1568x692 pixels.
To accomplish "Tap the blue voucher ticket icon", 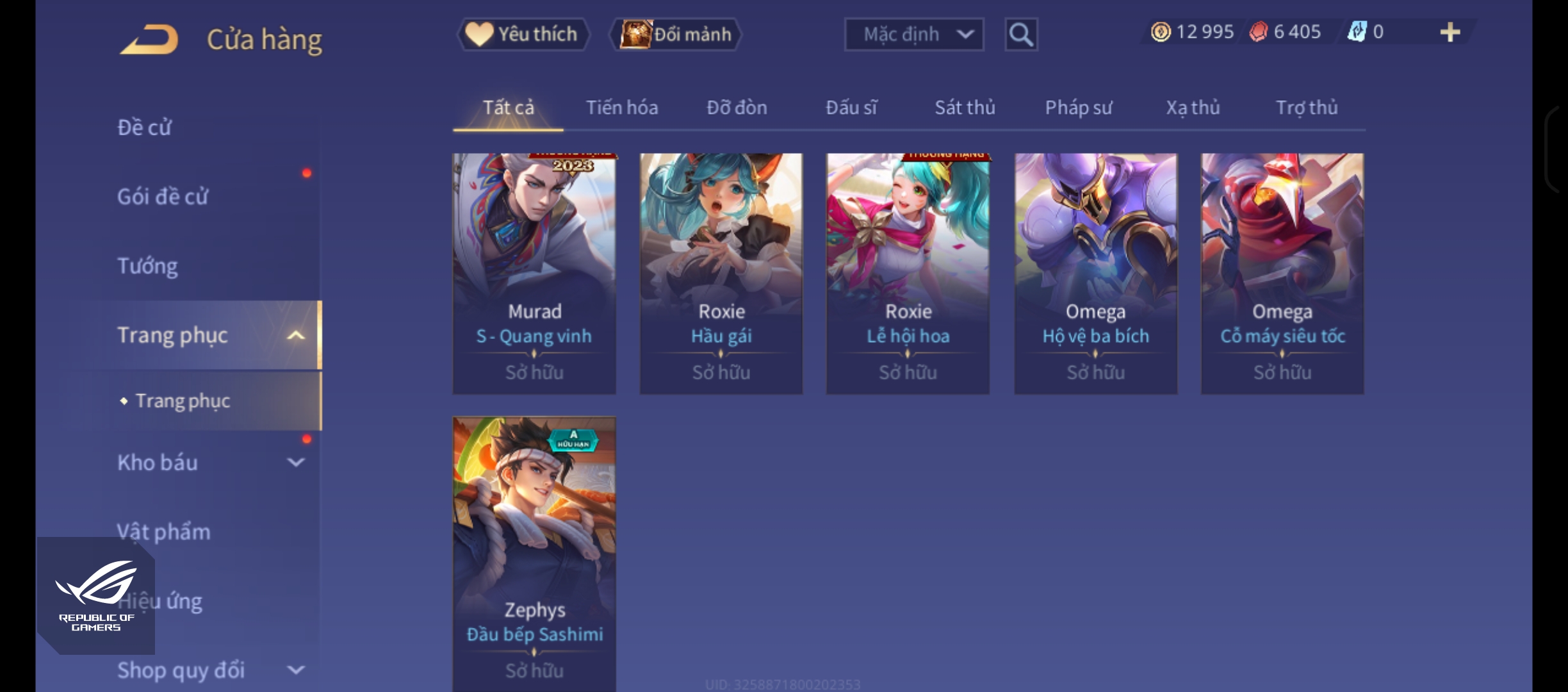I will (x=1357, y=31).
